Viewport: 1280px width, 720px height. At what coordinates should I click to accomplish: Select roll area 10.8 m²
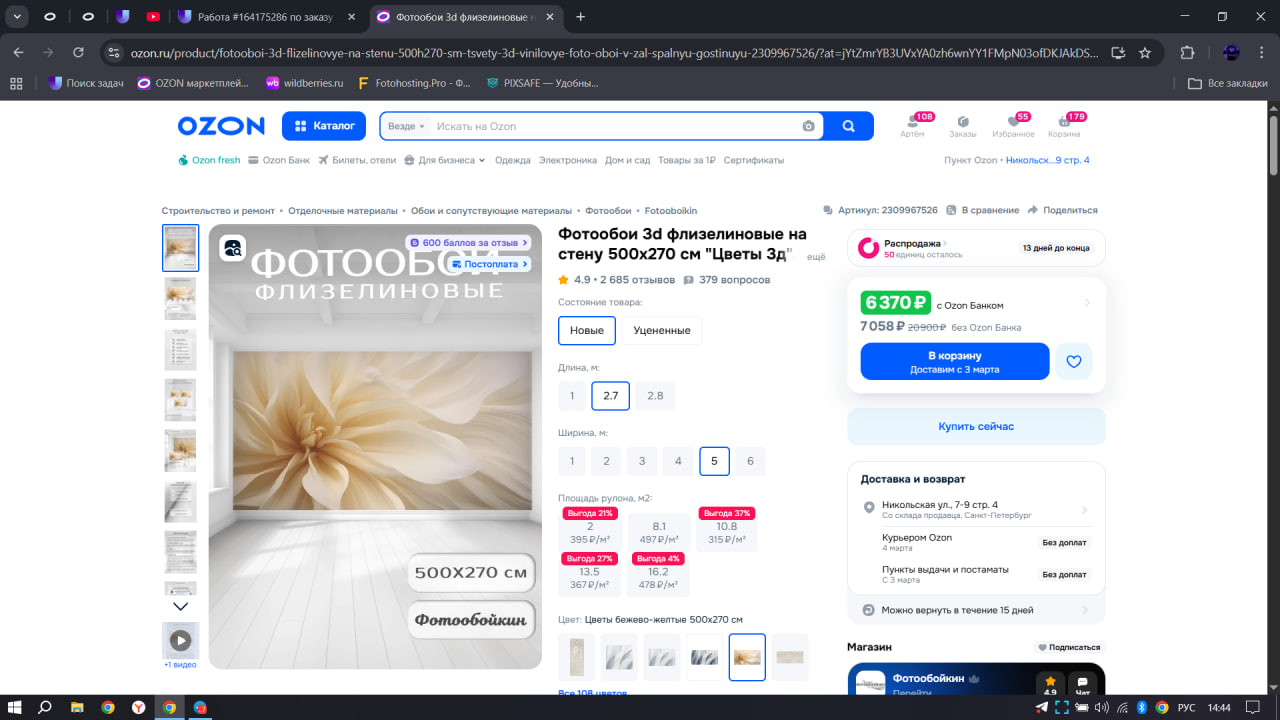(727, 531)
